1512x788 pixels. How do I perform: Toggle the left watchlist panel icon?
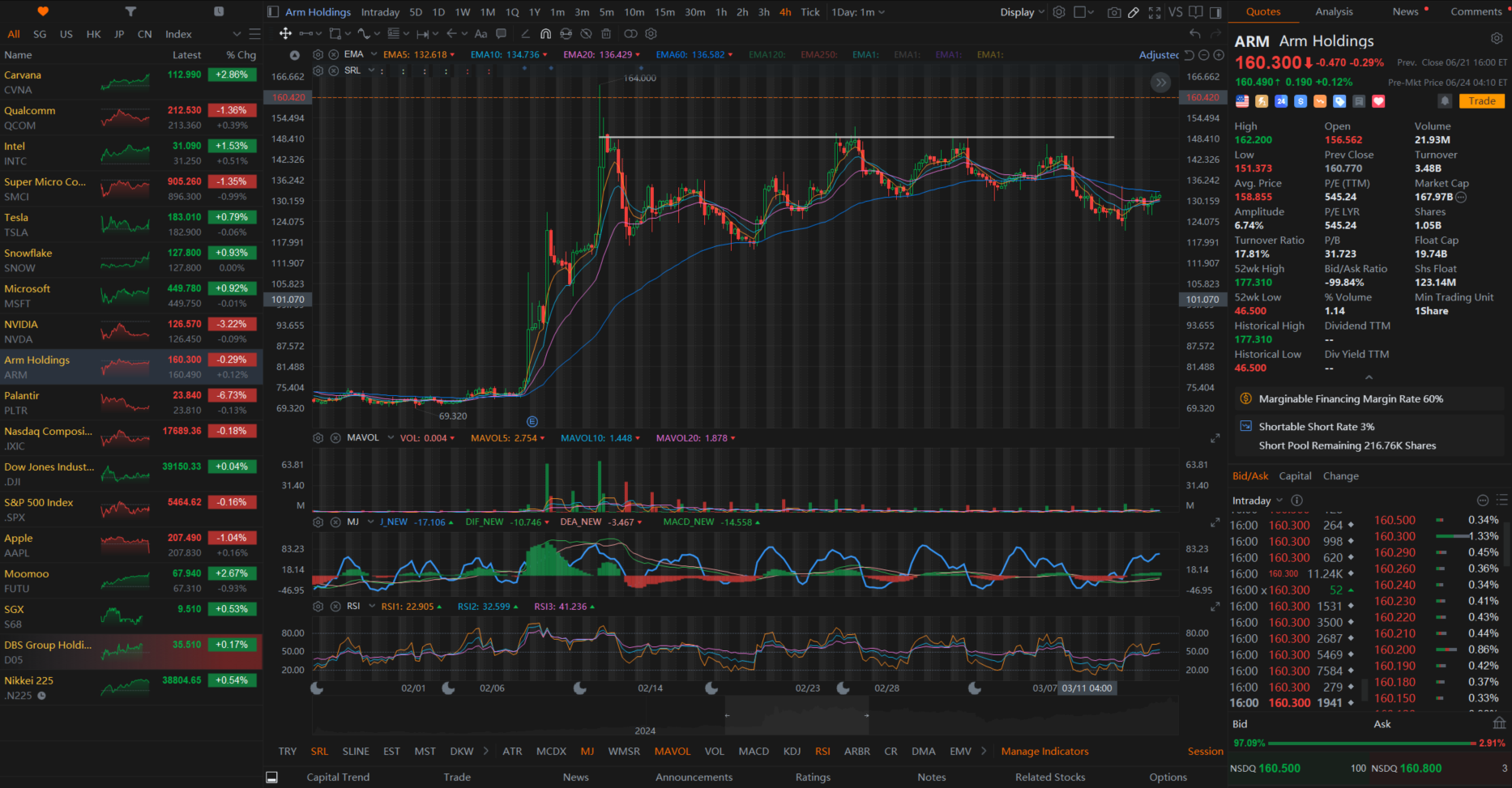pyautogui.click(x=273, y=12)
